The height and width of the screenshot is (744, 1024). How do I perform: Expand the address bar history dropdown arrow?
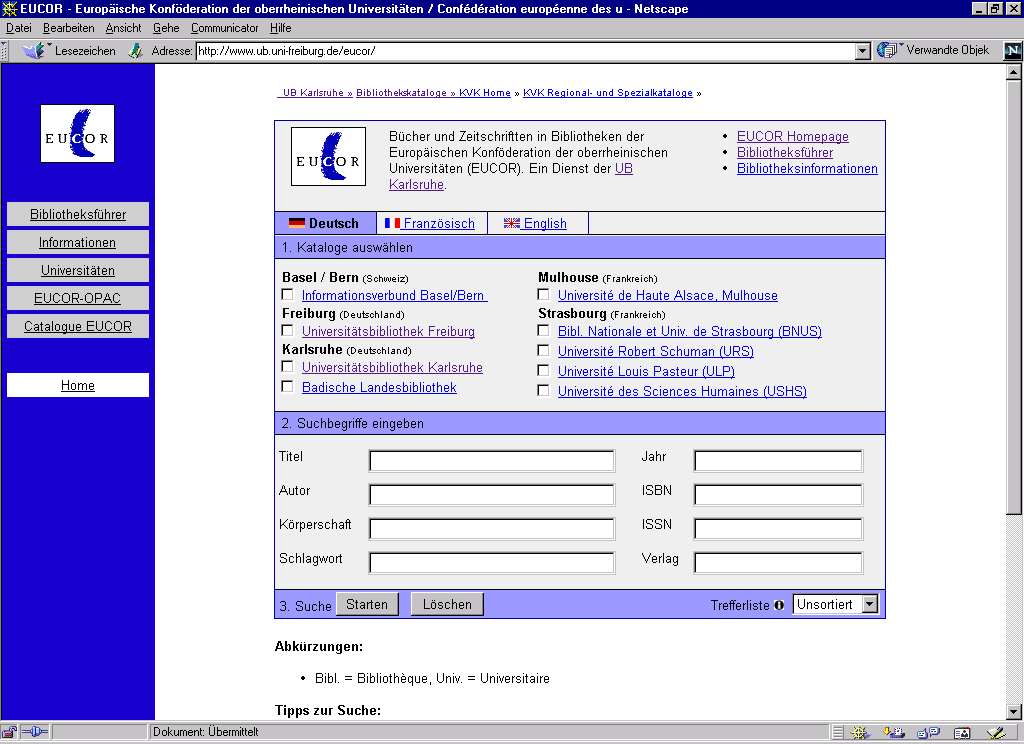(863, 51)
